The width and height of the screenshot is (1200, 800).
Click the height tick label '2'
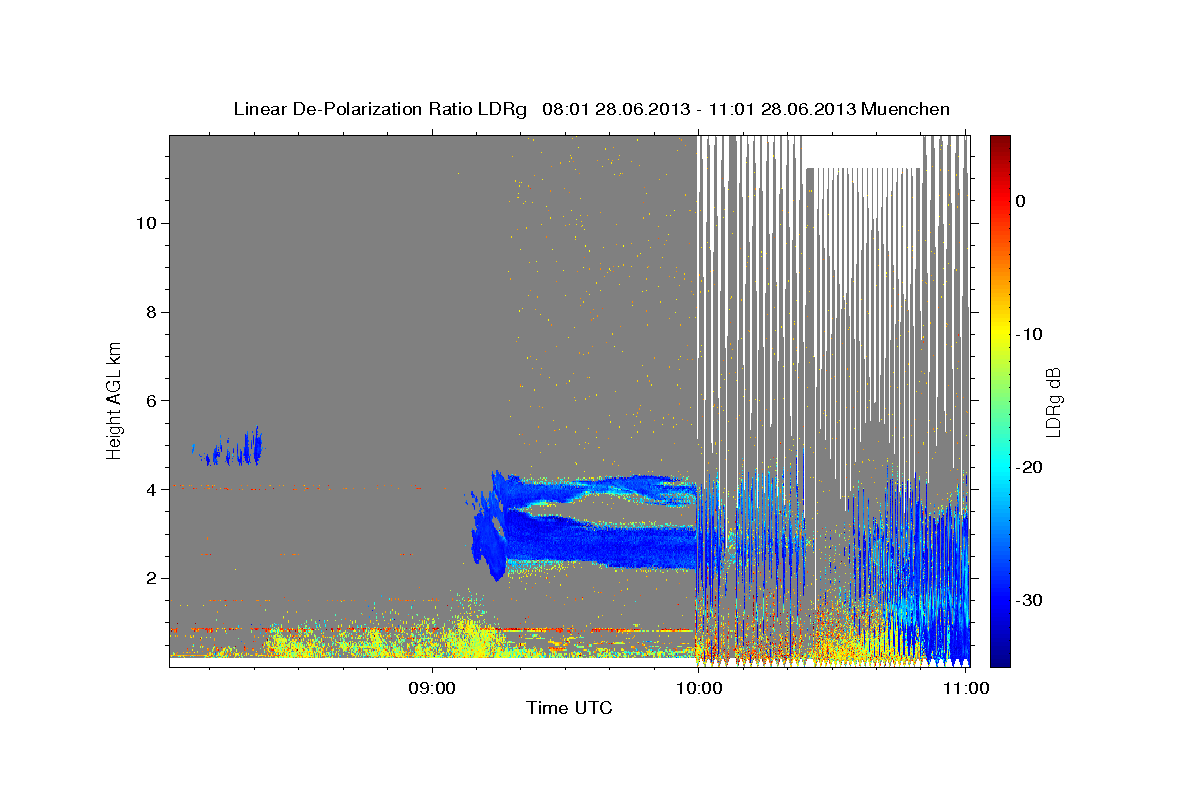coord(149,578)
